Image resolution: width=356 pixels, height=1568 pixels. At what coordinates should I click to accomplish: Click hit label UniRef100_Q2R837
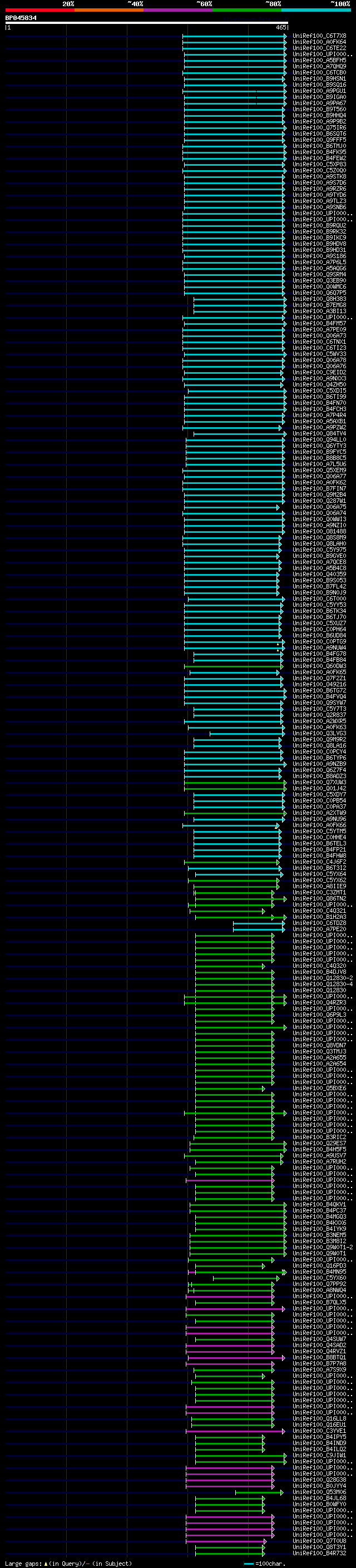319,715
